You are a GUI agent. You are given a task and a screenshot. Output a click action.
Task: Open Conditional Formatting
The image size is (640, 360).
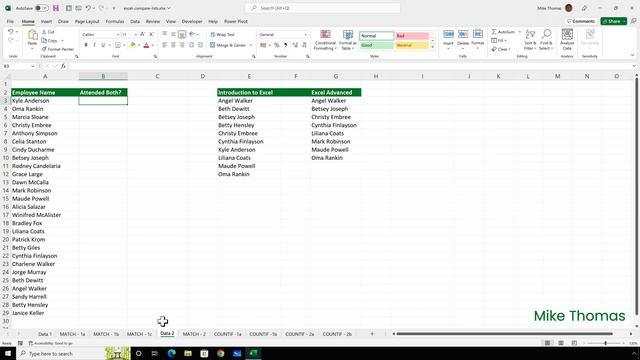325,40
